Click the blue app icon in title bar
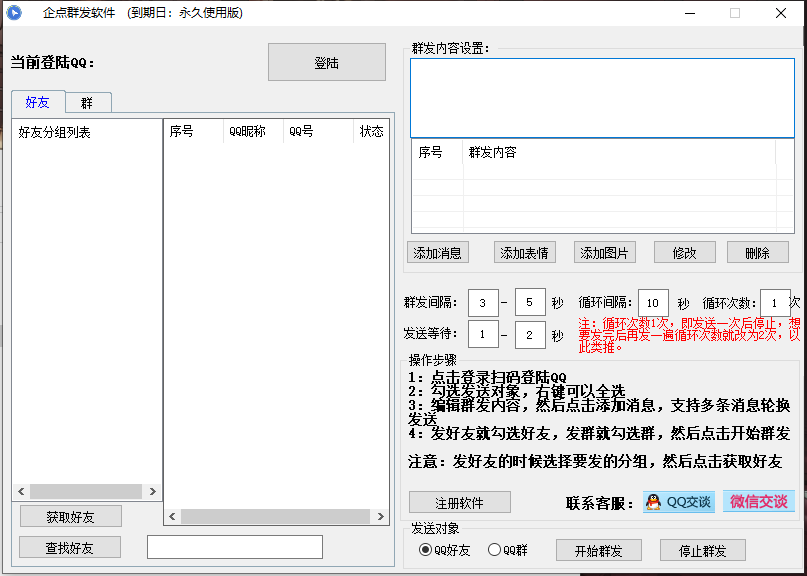 (x=14, y=12)
